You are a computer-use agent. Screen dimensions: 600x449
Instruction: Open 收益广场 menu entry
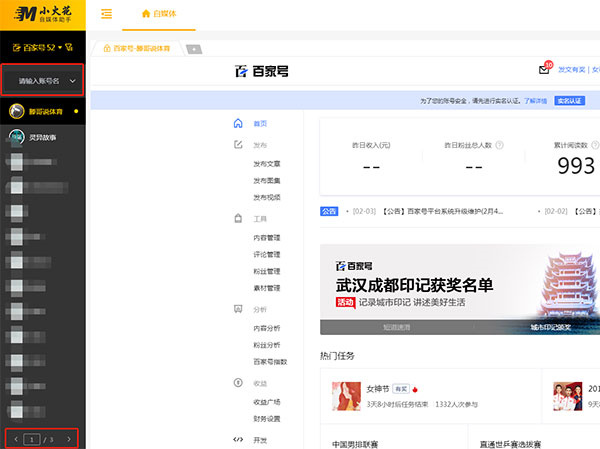(267, 402)
